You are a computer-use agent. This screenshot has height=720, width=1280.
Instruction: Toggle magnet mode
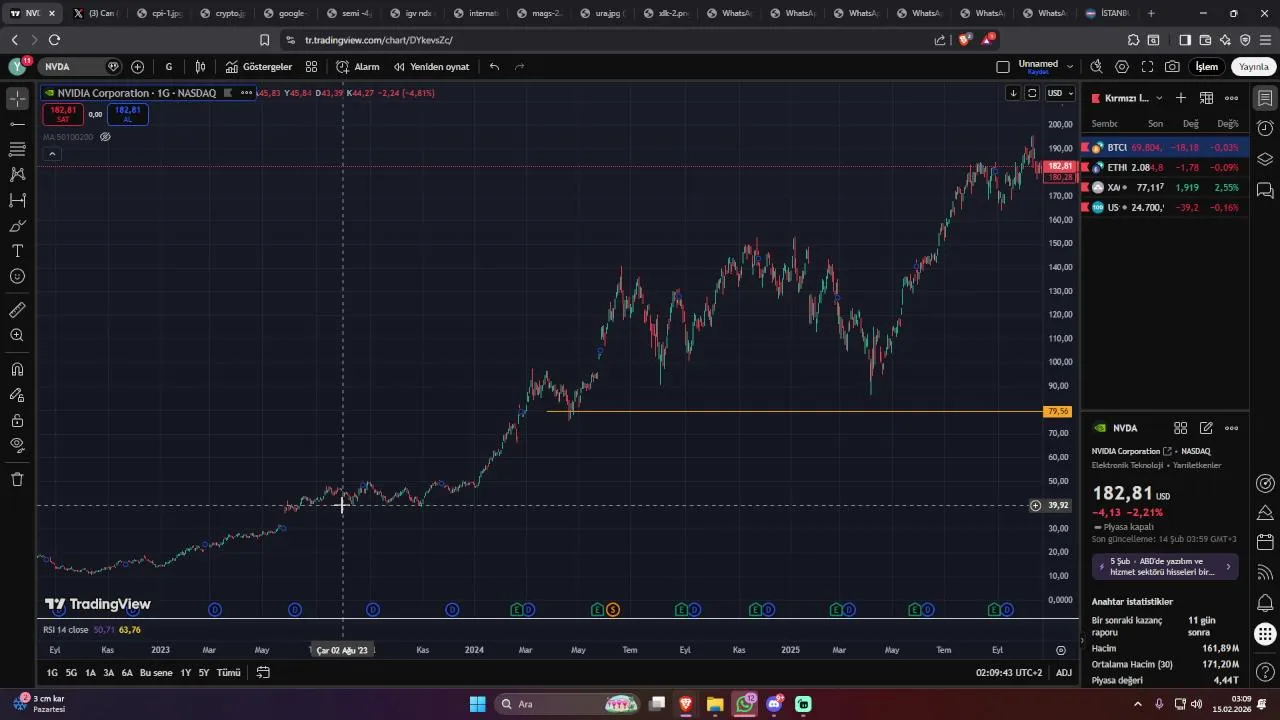click(x=17, y=369)
